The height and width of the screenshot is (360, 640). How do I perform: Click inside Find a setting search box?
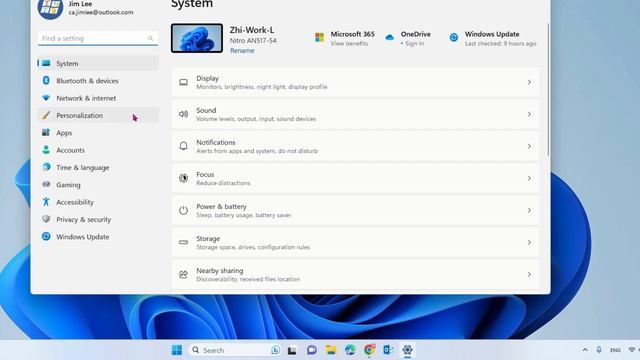pyautogui.click(x=98, y=38)
